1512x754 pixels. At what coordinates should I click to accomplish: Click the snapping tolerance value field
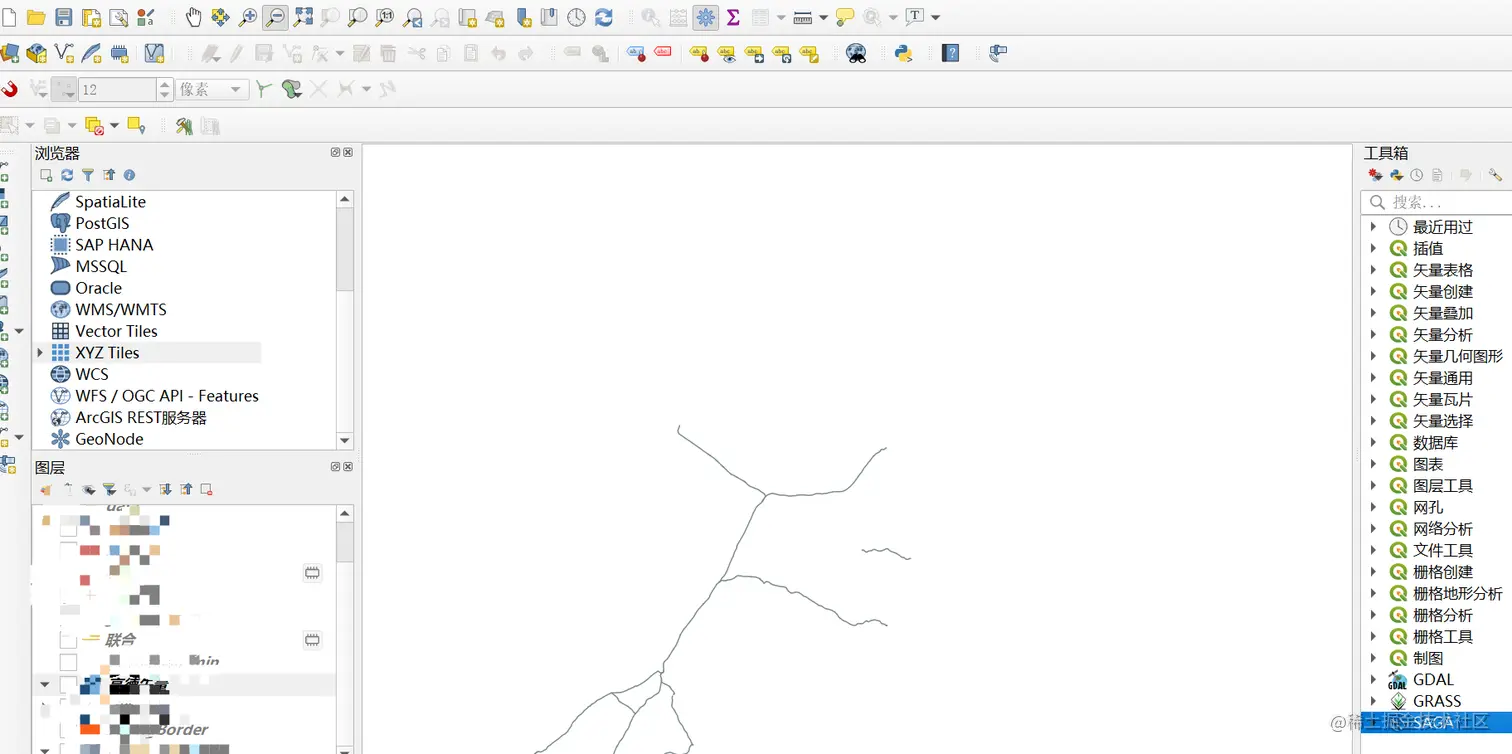point(118,89)
